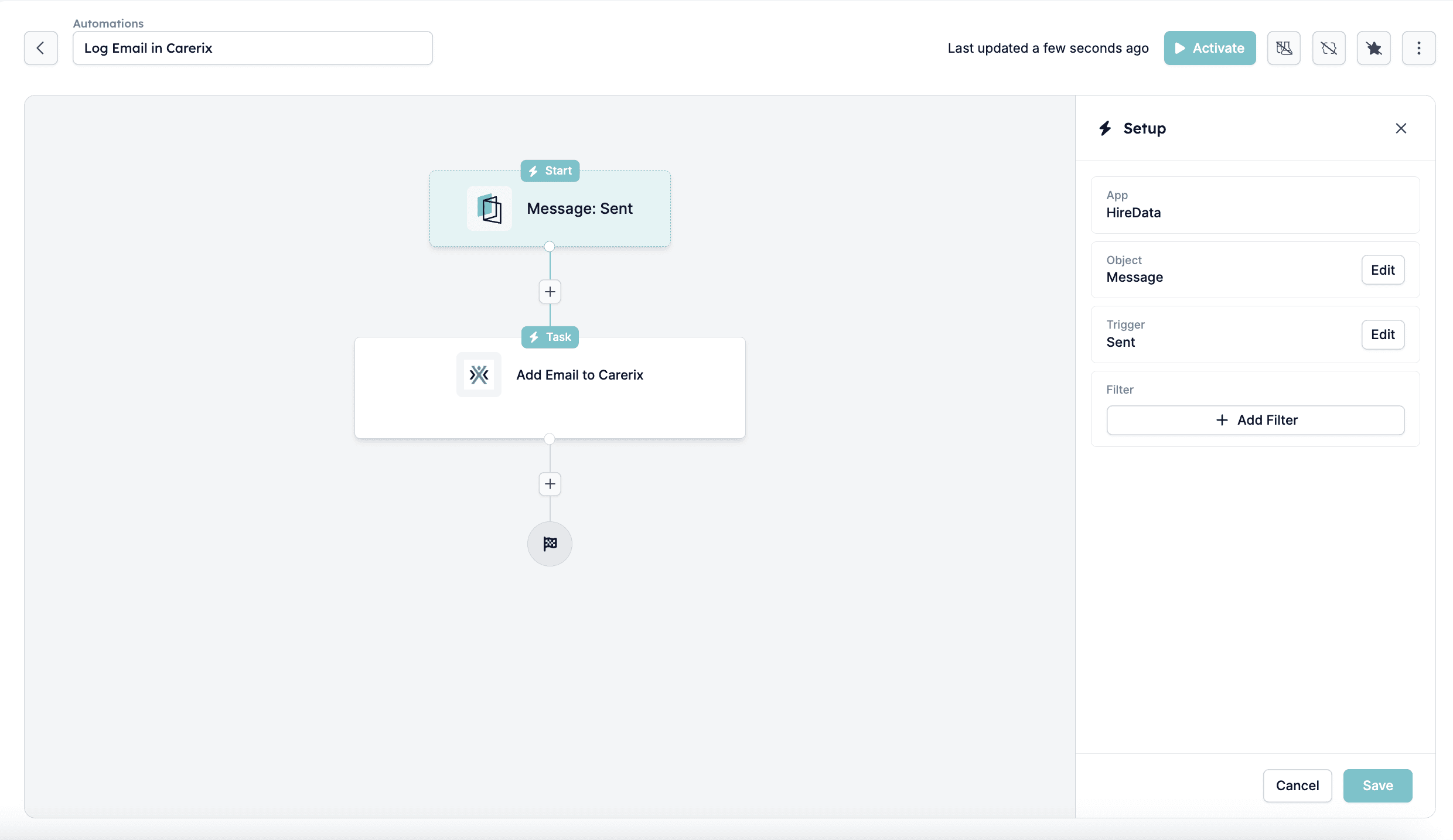Image resolution: width=1453 pixels, height=840 pixels.
Task: Open the Add Email to Carerix task
Action: tap(550, 388)
